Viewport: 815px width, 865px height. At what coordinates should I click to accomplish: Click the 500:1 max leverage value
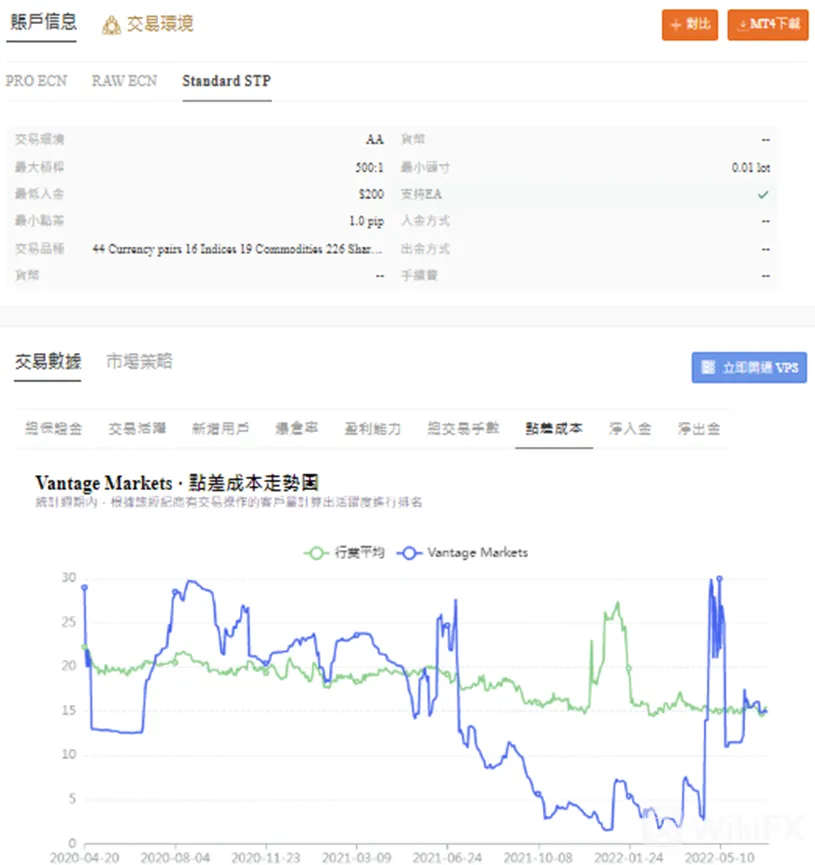[x=369, y=167]
